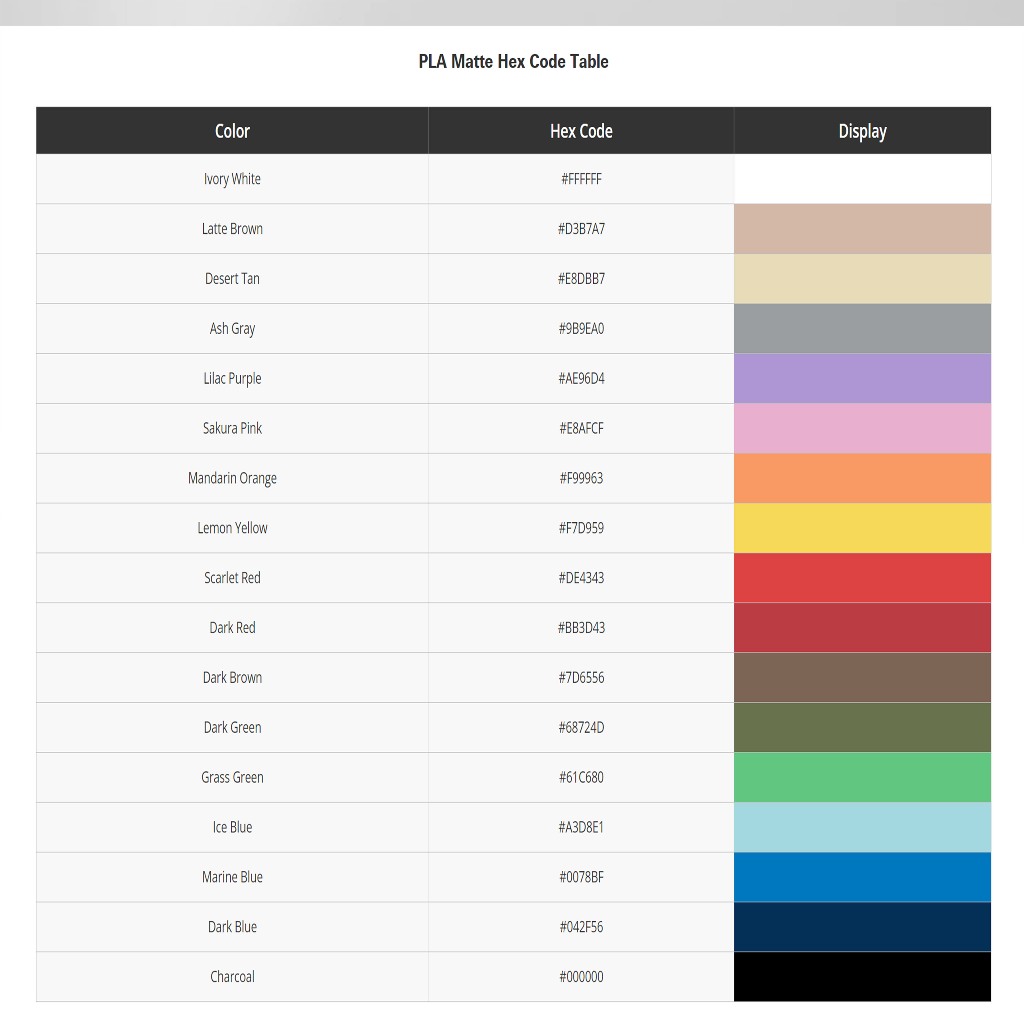Pick the Mandarin Orange swatch
Image resolution: width=1024 pixels, height=1024 pixels.
pos(862,478)
